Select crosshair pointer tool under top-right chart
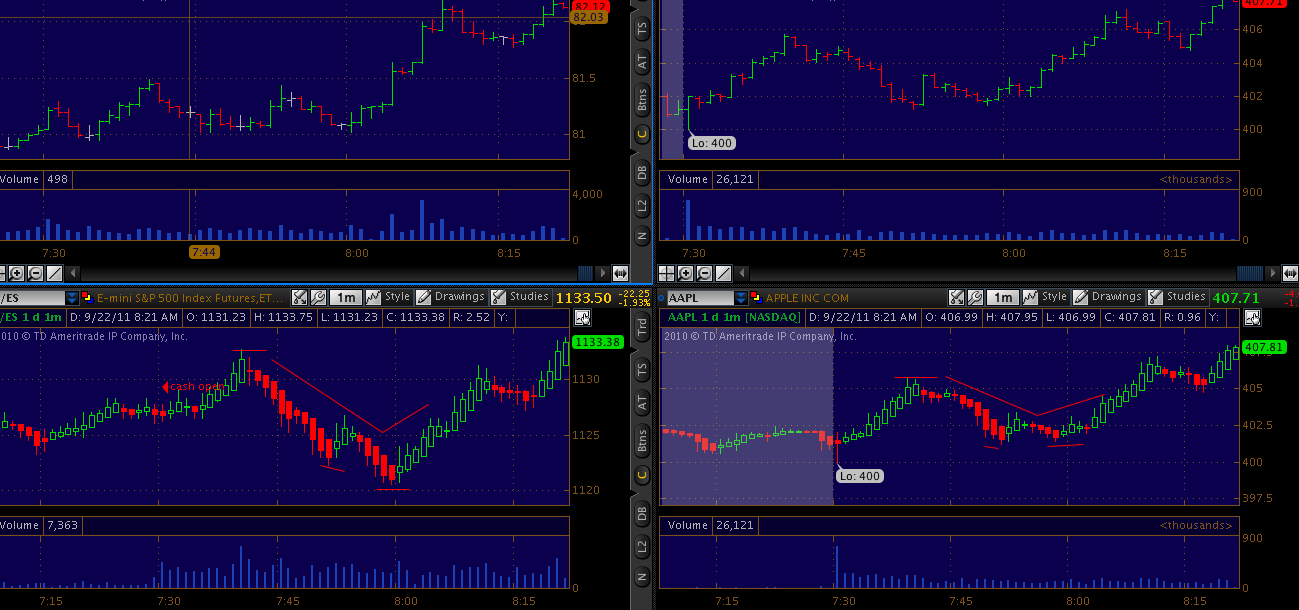Viewport: 1299px width, 610px height. pyautogui.click(x=666, y=273)
